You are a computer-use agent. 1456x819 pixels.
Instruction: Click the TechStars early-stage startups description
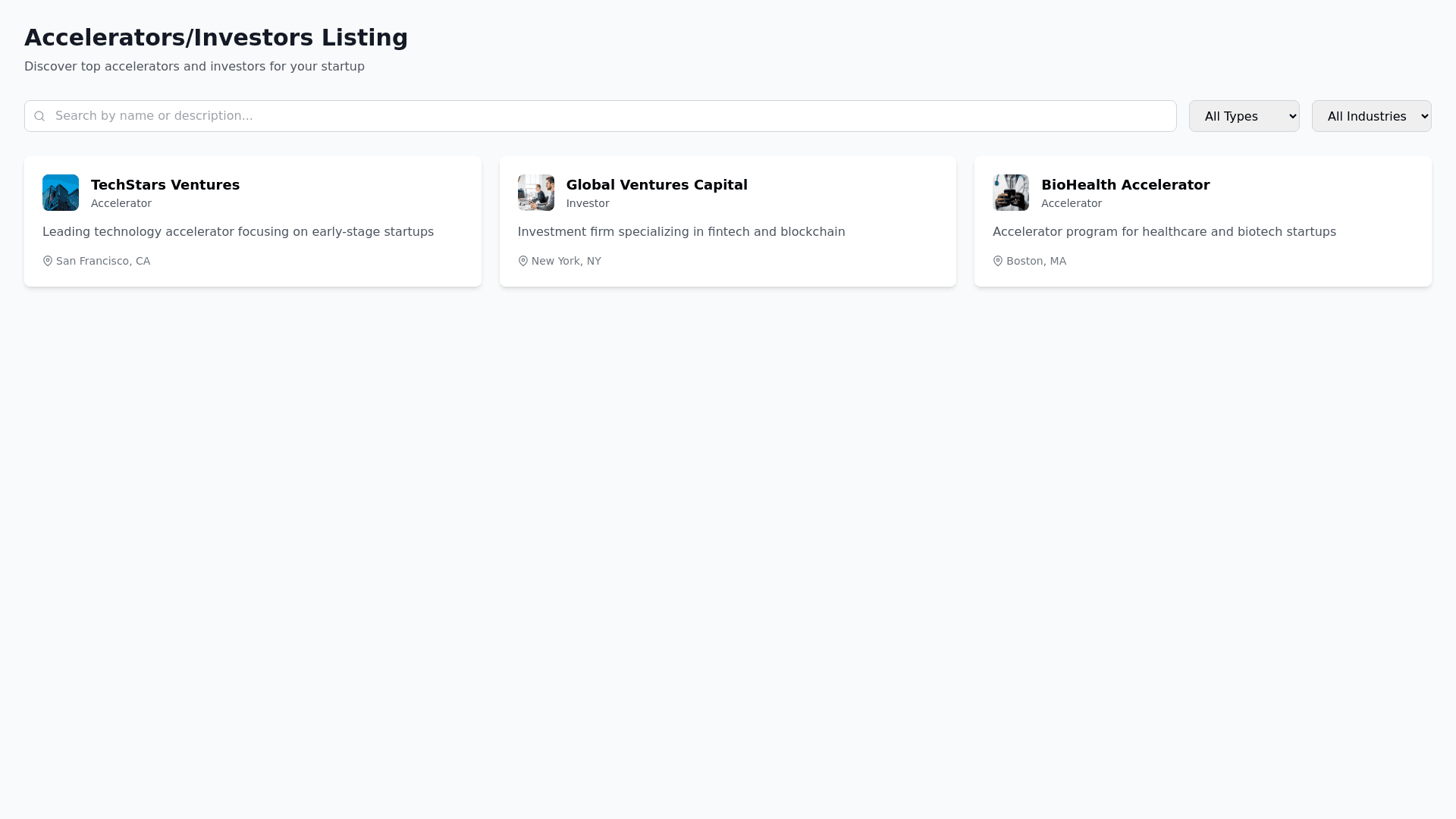point(238,232)
